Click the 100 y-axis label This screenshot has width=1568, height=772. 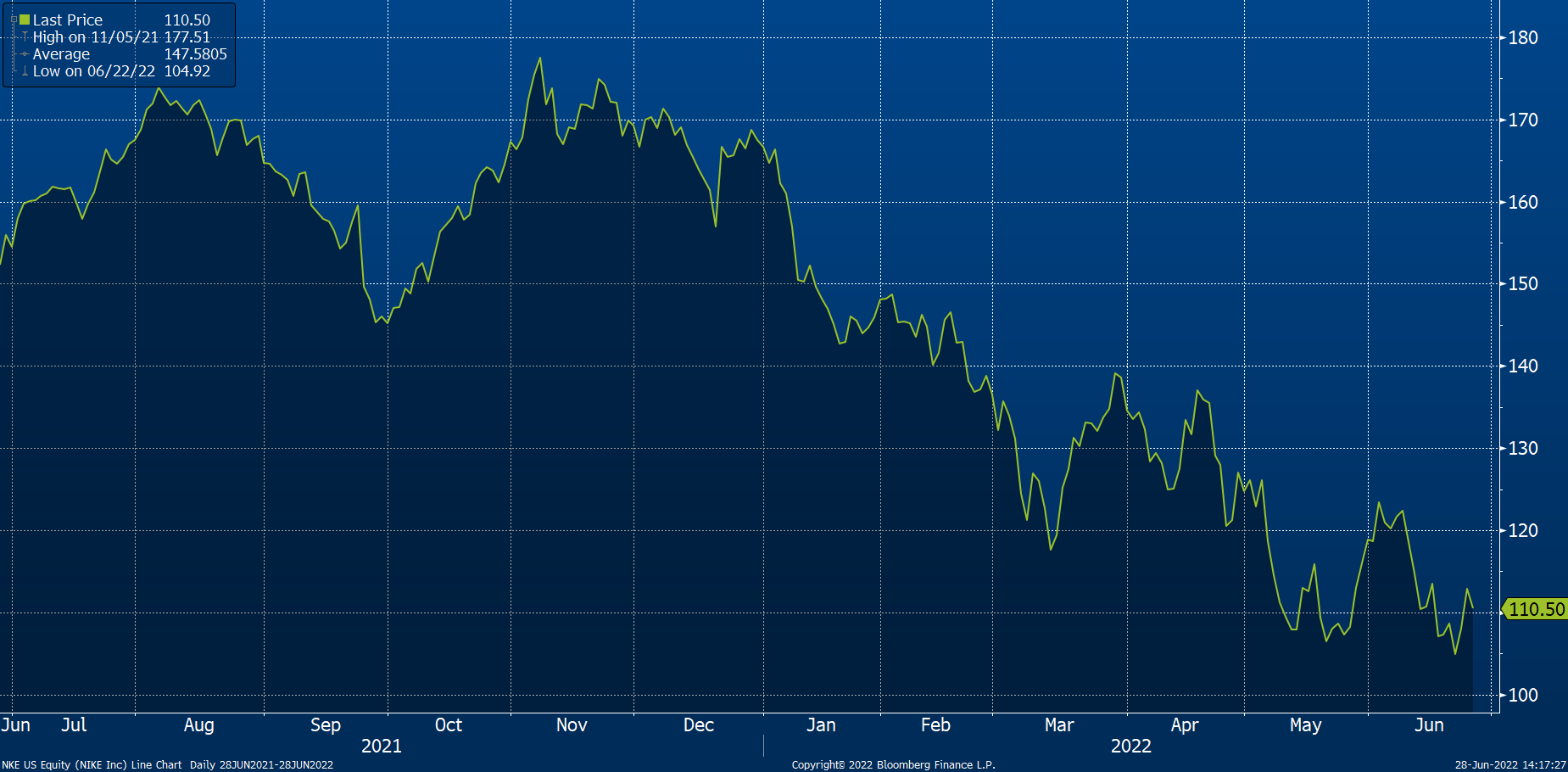click(1523, 695)
